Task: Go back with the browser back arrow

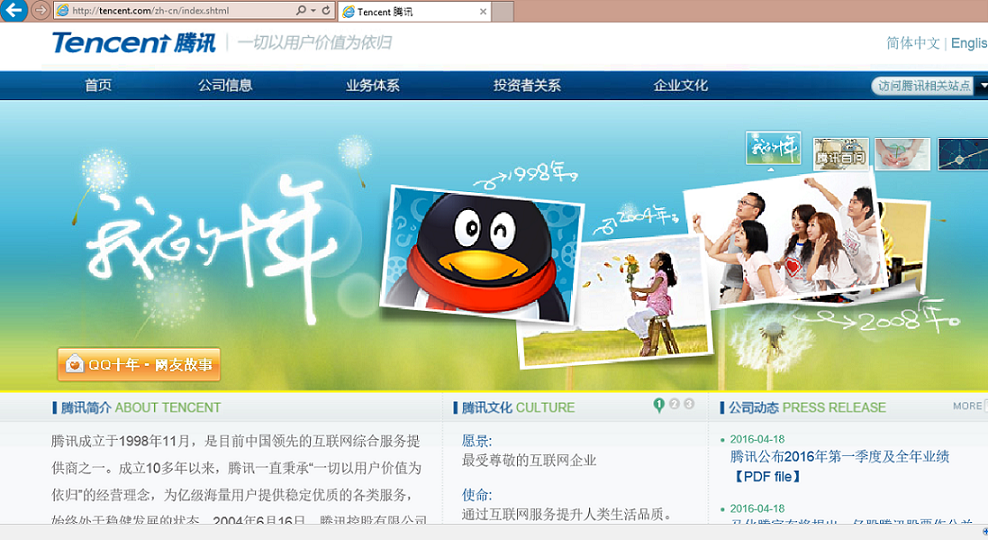Action: click(12, 10)
